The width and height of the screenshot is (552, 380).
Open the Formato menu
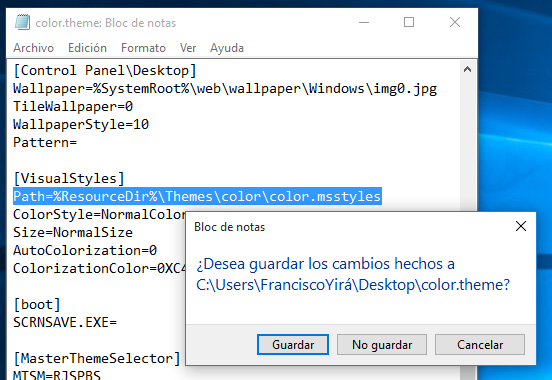coord(143,48)
